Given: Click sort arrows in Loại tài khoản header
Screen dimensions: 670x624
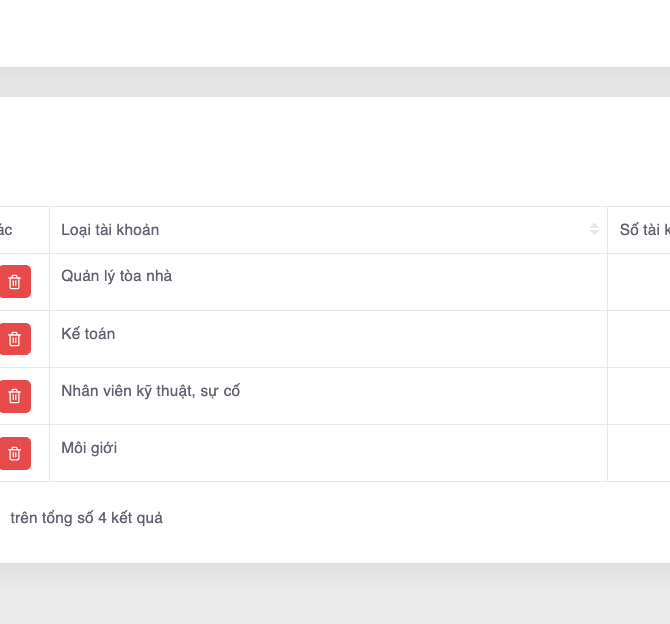Looking at the screenshot, I should click(x=594, y=230).
